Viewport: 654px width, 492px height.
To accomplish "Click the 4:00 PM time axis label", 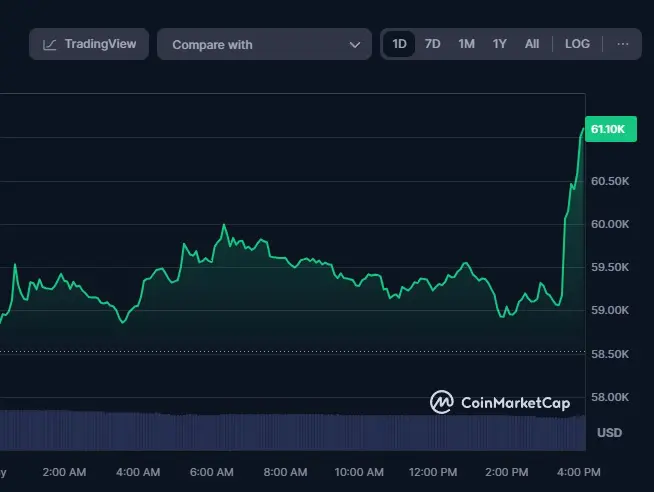I will click(579, 472).
